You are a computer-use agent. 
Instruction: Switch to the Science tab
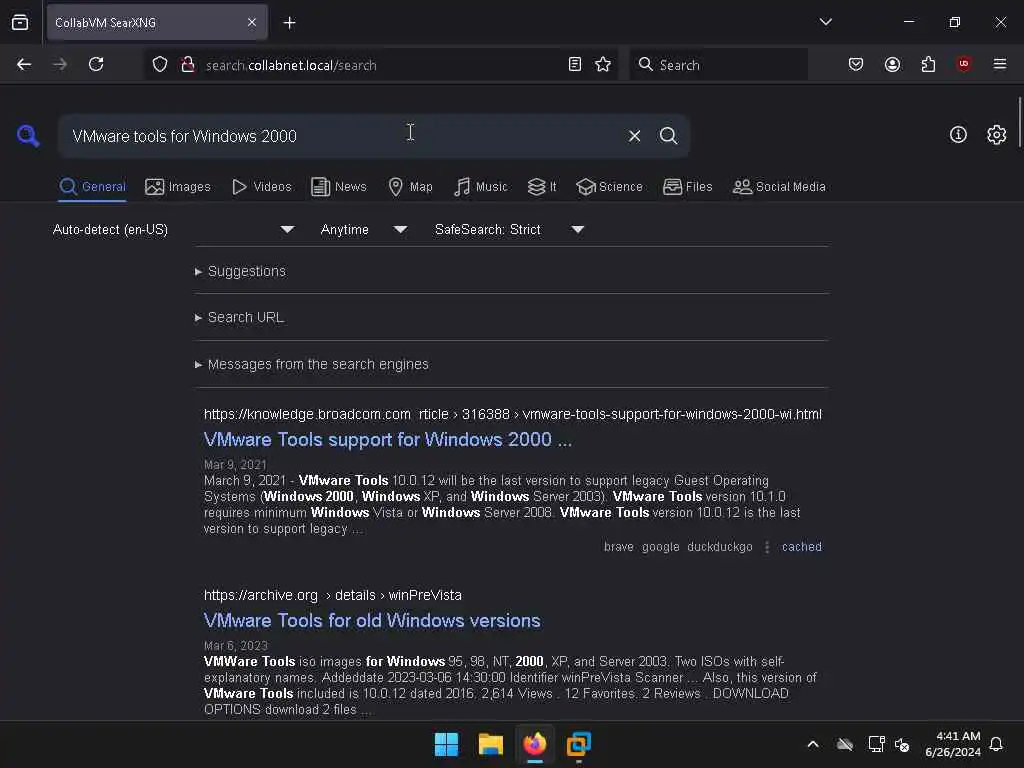(609, 187)
